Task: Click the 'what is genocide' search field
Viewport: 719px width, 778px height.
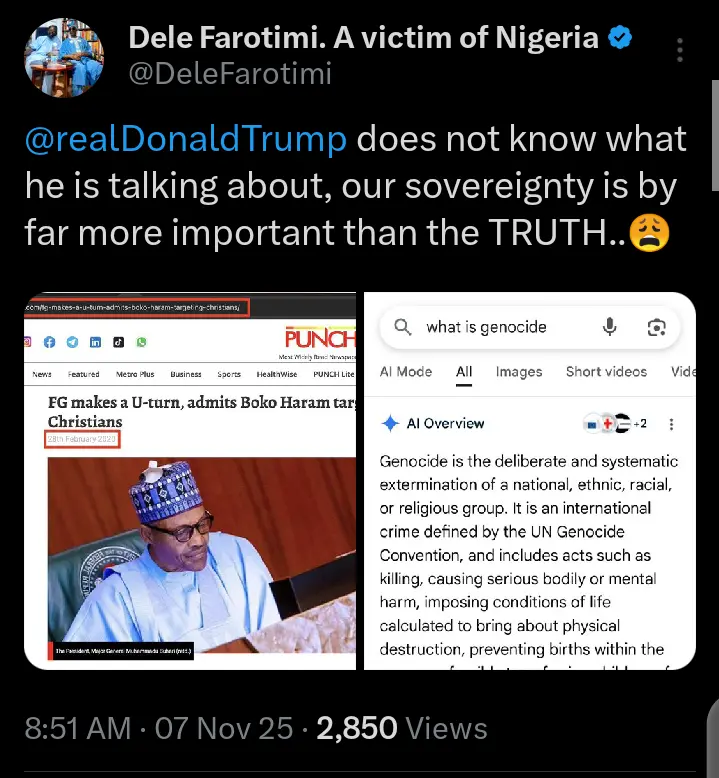Action: tap(500, 327)
